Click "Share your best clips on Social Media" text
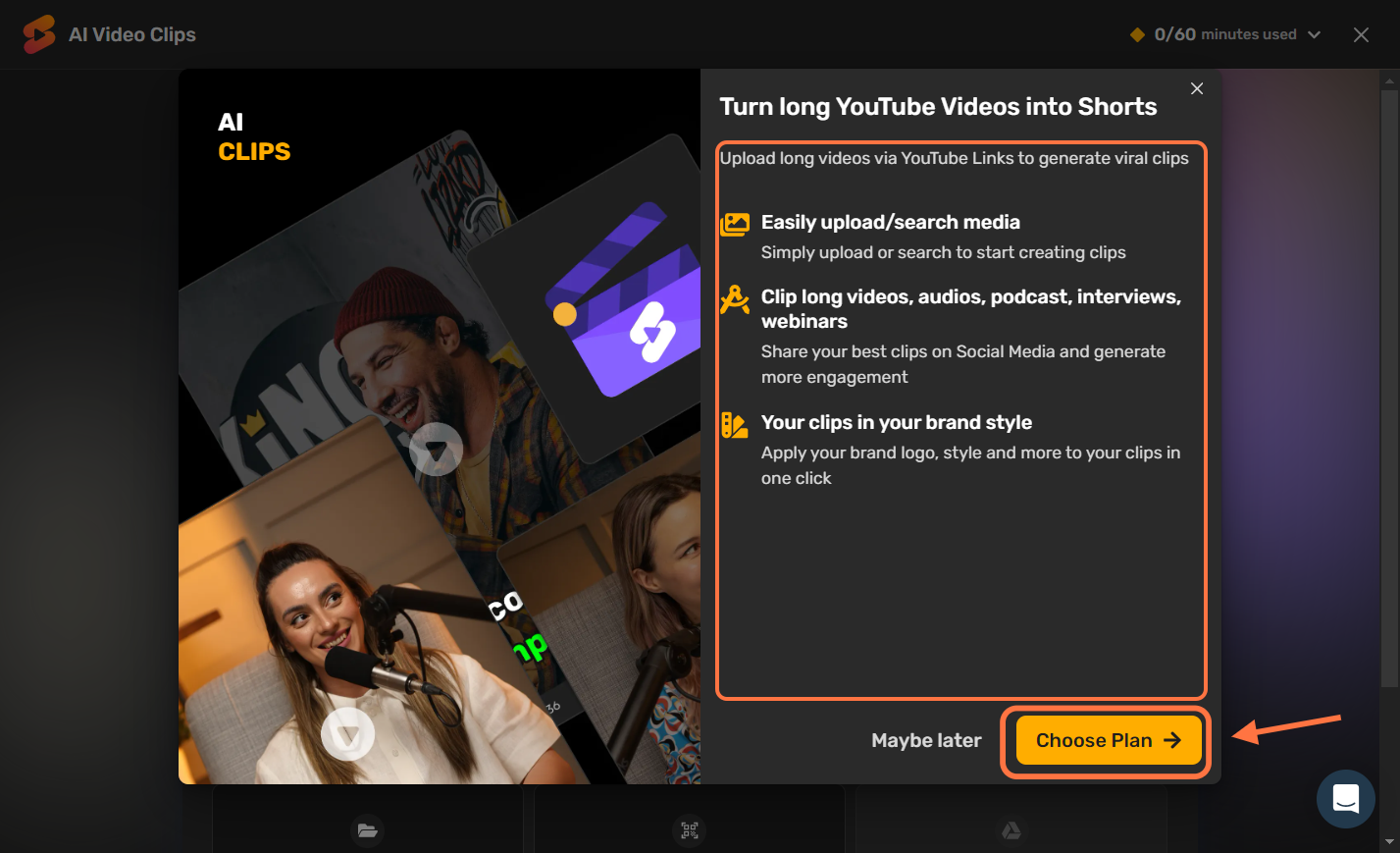1400x853 pixels. click(963, 364)
